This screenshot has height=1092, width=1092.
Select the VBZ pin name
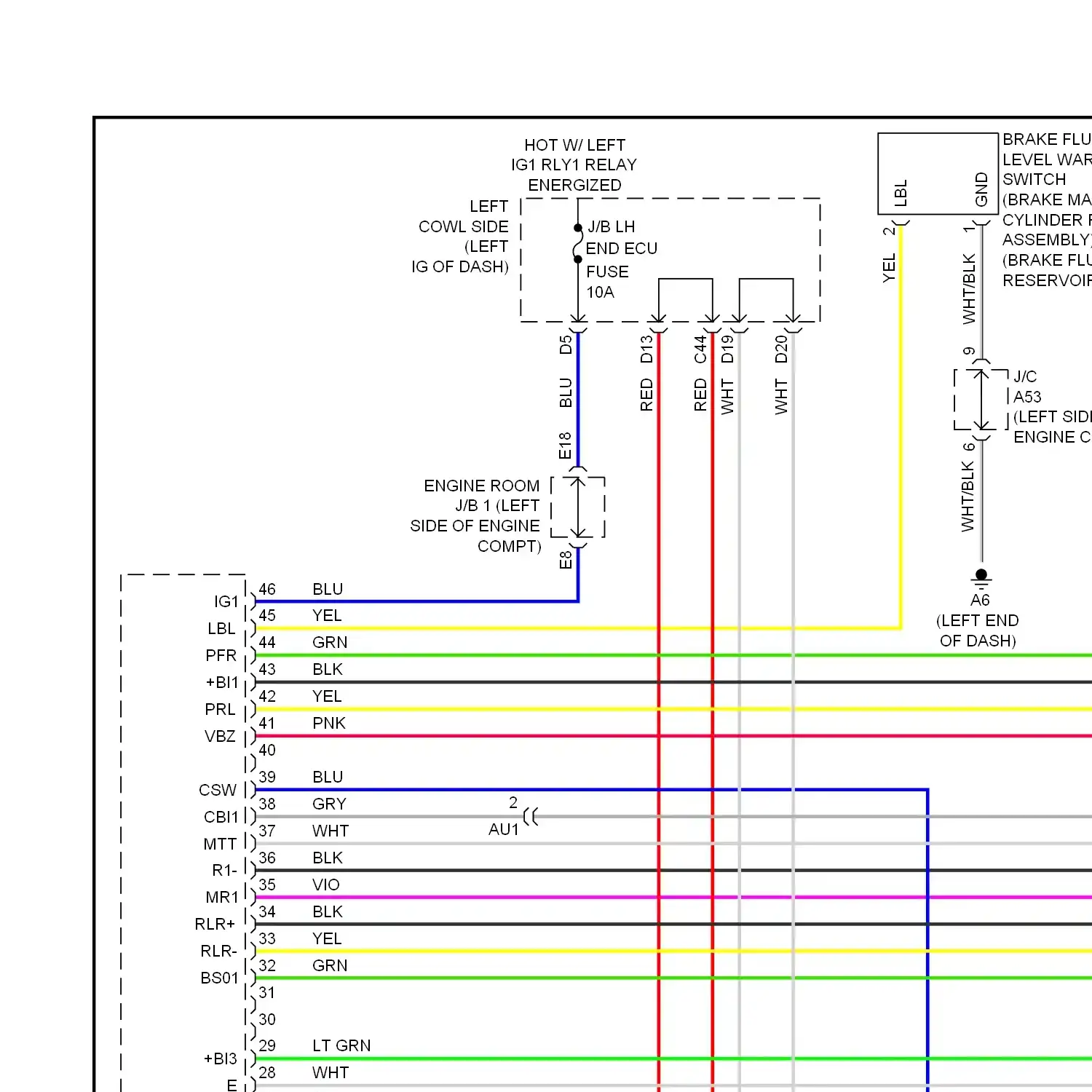220,736
